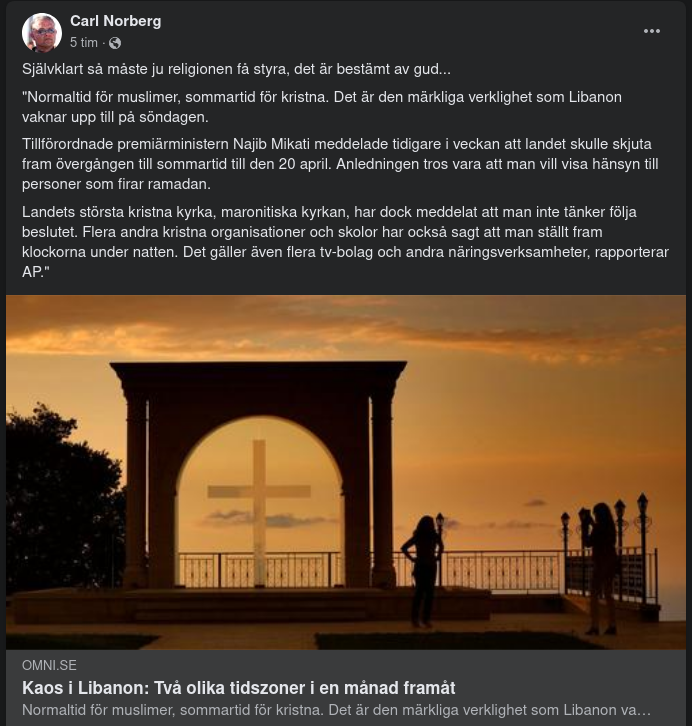Open the post via '5 tim' timestamp
Image resolution: width=692 pixels, height=726 pixels.
pos(84,43)
